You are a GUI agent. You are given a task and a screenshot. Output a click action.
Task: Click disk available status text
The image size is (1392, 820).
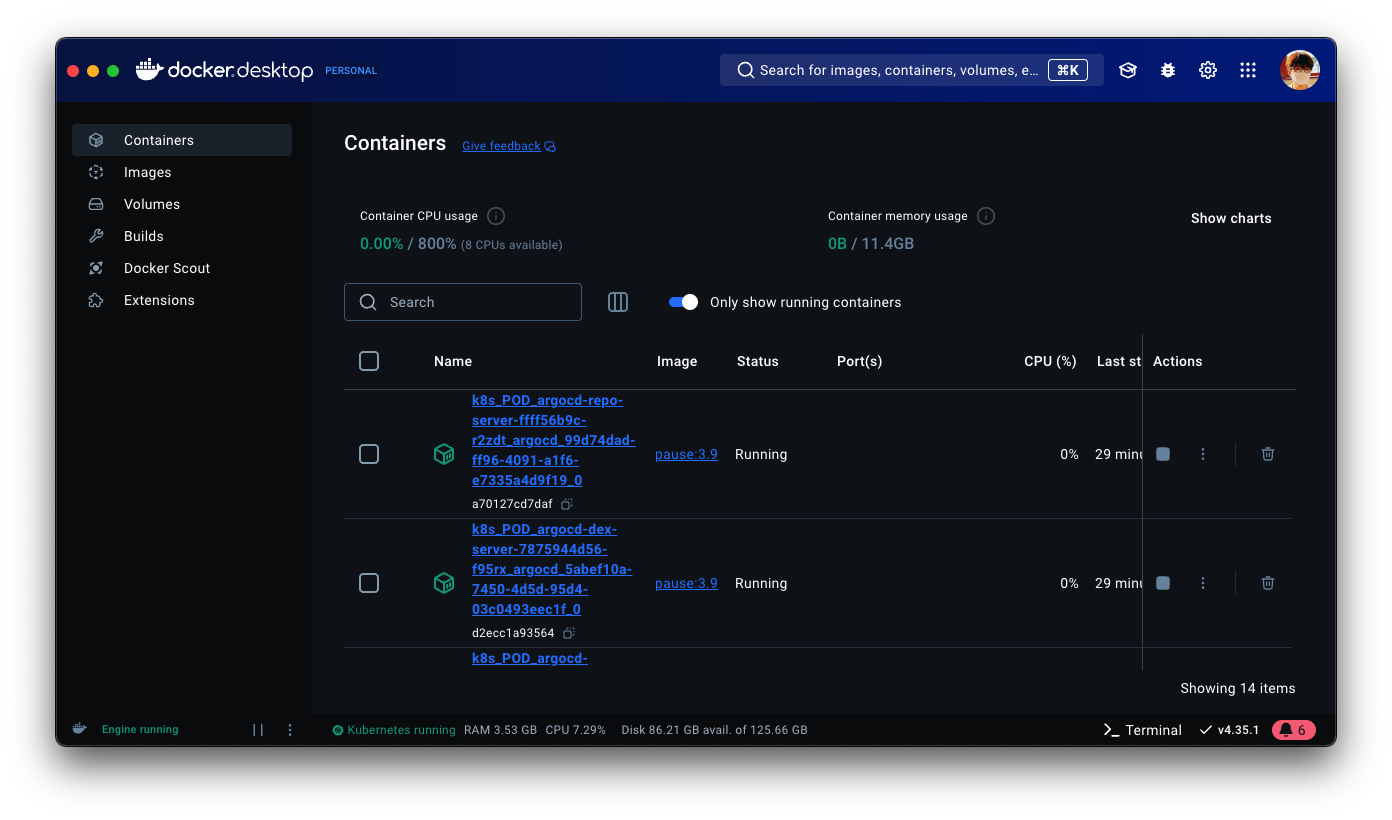point(714,730)
